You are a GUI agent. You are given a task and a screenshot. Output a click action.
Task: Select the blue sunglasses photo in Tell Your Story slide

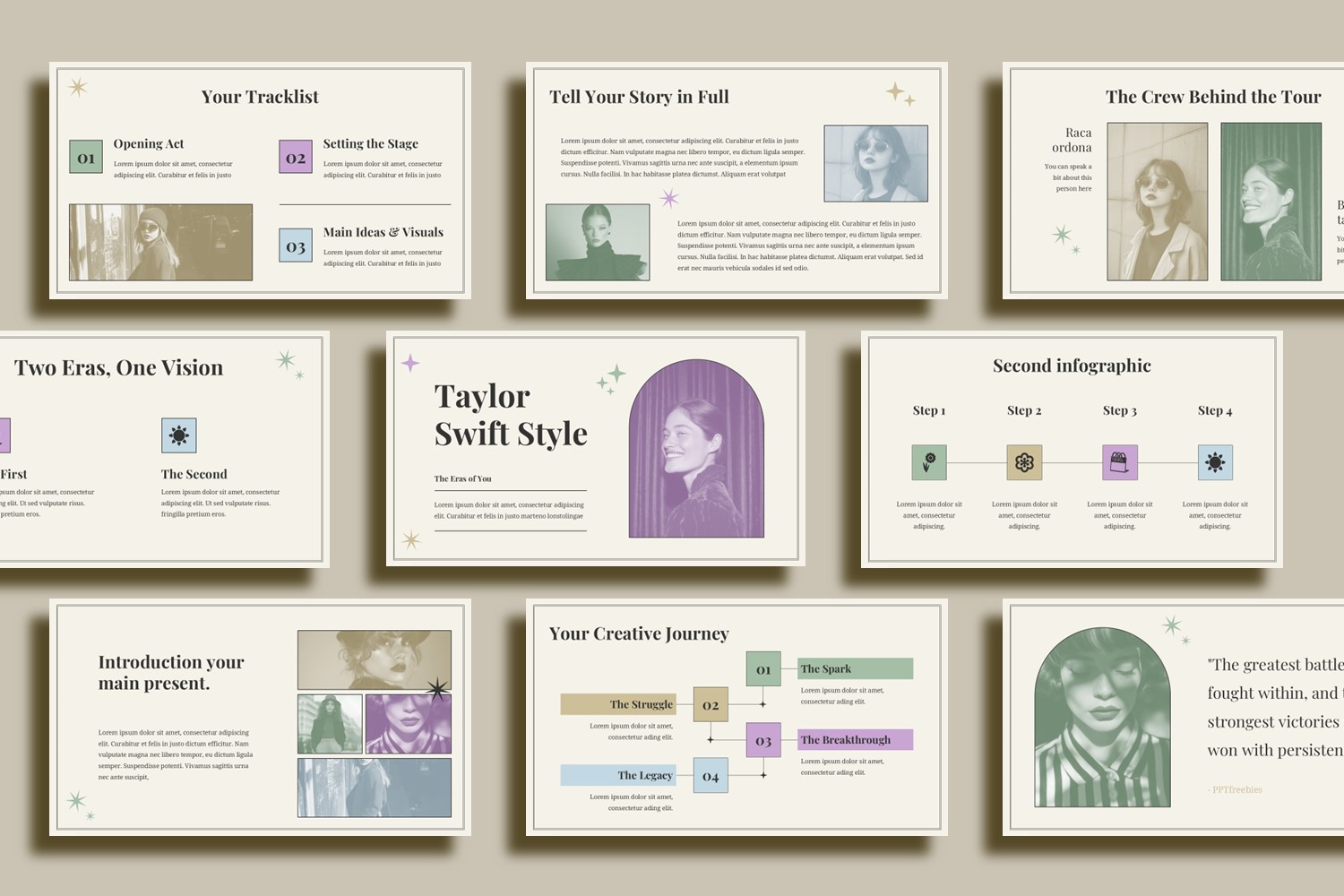tap(876, 163)
